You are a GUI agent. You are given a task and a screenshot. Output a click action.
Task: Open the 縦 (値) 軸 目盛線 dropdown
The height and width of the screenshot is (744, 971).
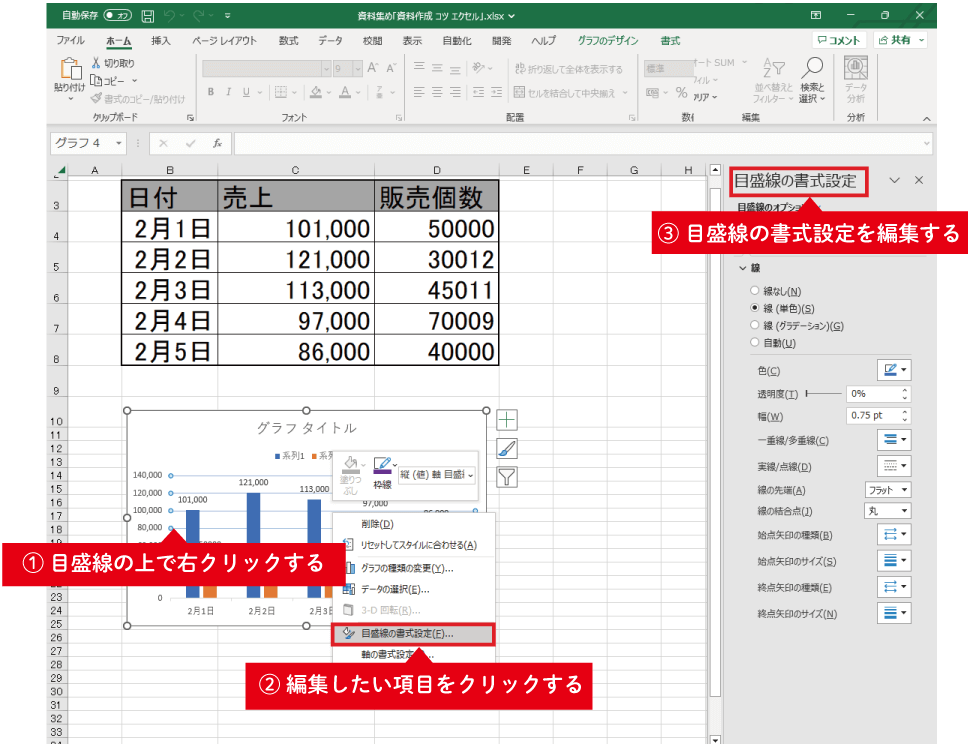click(x=435, y=473)
